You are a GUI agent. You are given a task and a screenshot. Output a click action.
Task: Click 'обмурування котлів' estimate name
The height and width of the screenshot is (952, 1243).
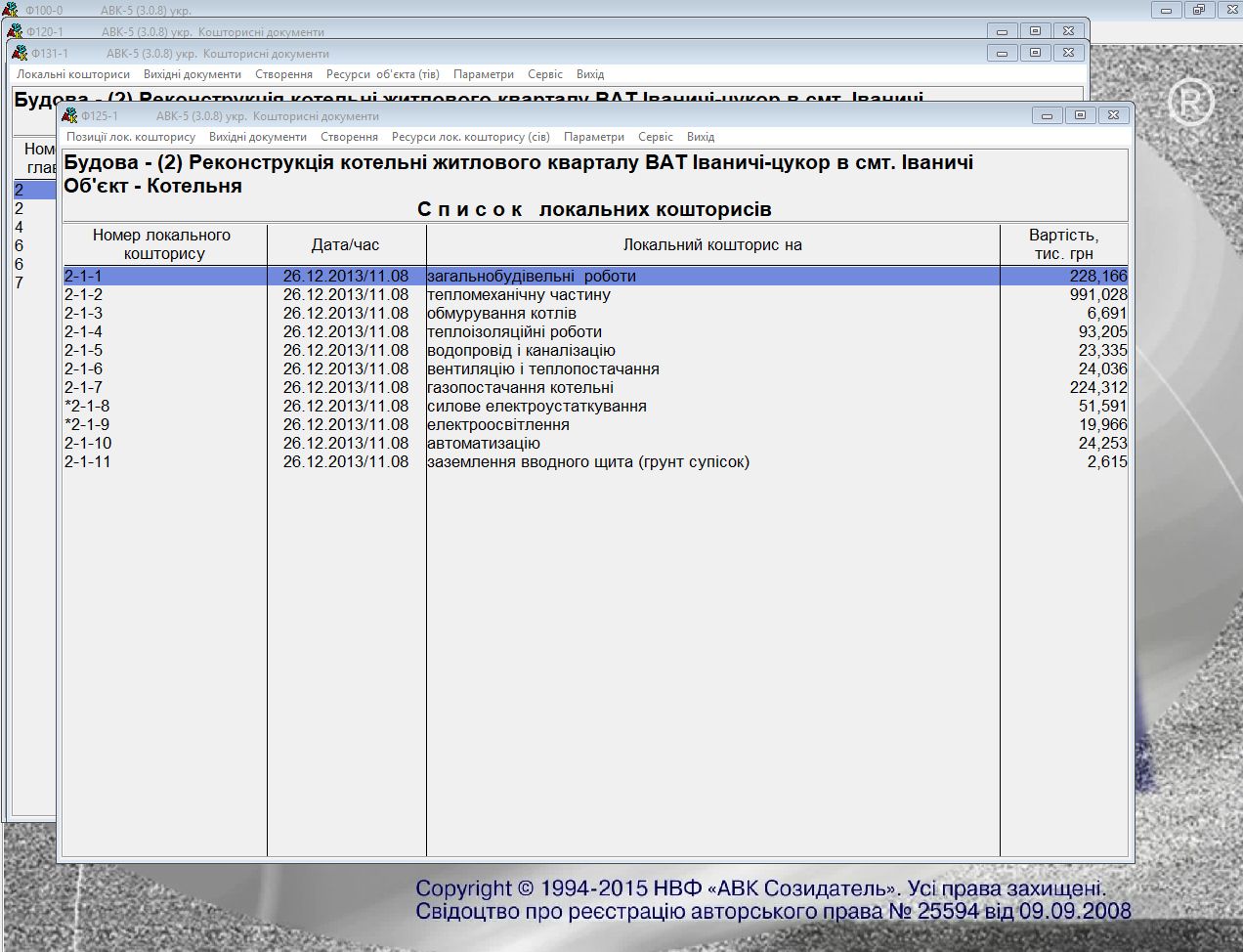pos(501,313)
